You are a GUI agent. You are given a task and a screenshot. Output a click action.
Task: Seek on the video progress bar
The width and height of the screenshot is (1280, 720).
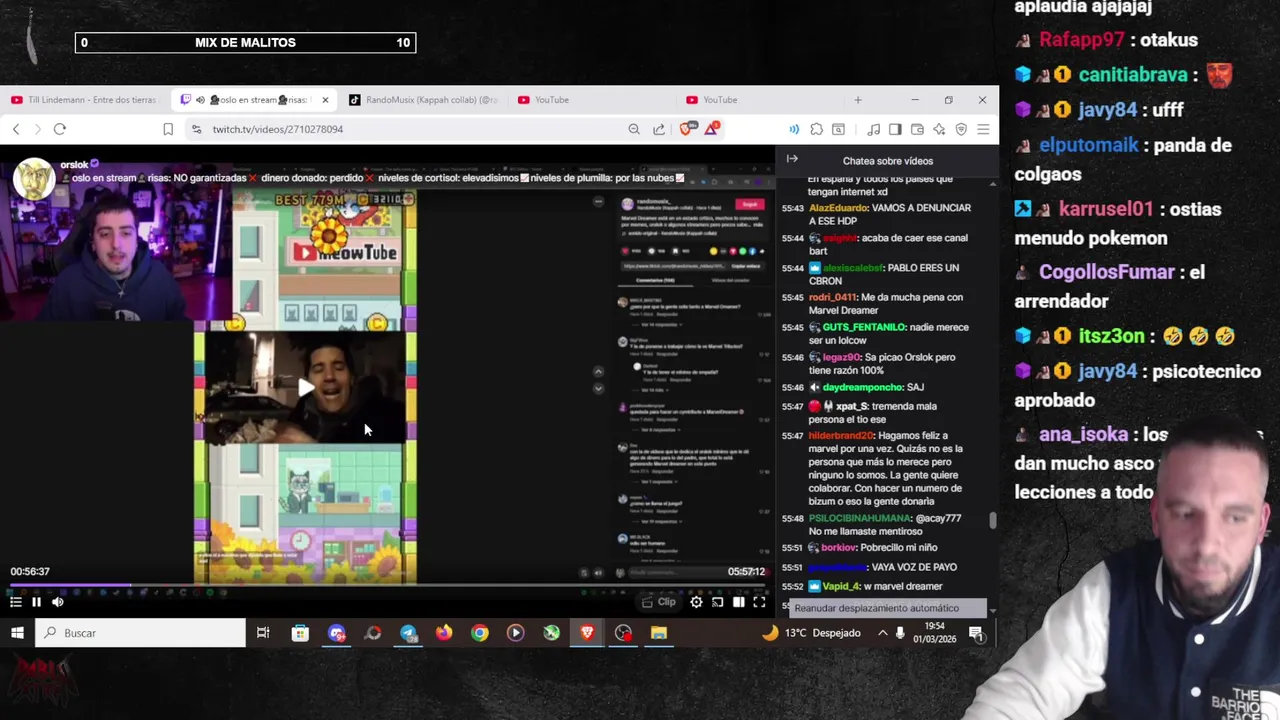[x=387, y=585]
